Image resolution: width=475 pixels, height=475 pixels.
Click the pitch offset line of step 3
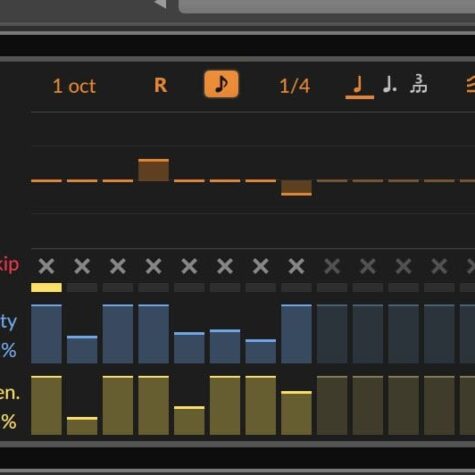[118, 181]
